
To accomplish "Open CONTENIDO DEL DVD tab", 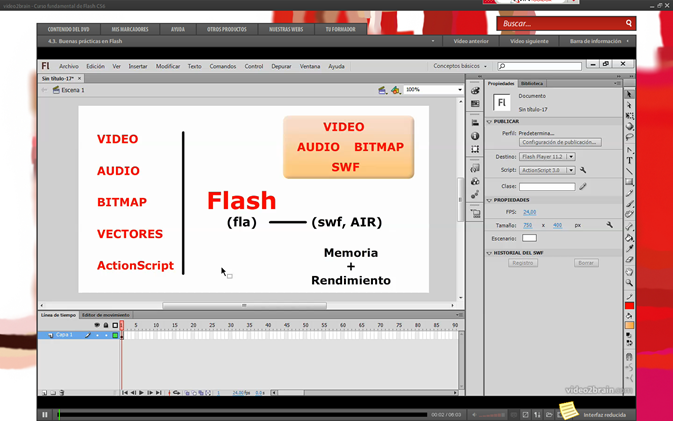I will coord(68,29).
